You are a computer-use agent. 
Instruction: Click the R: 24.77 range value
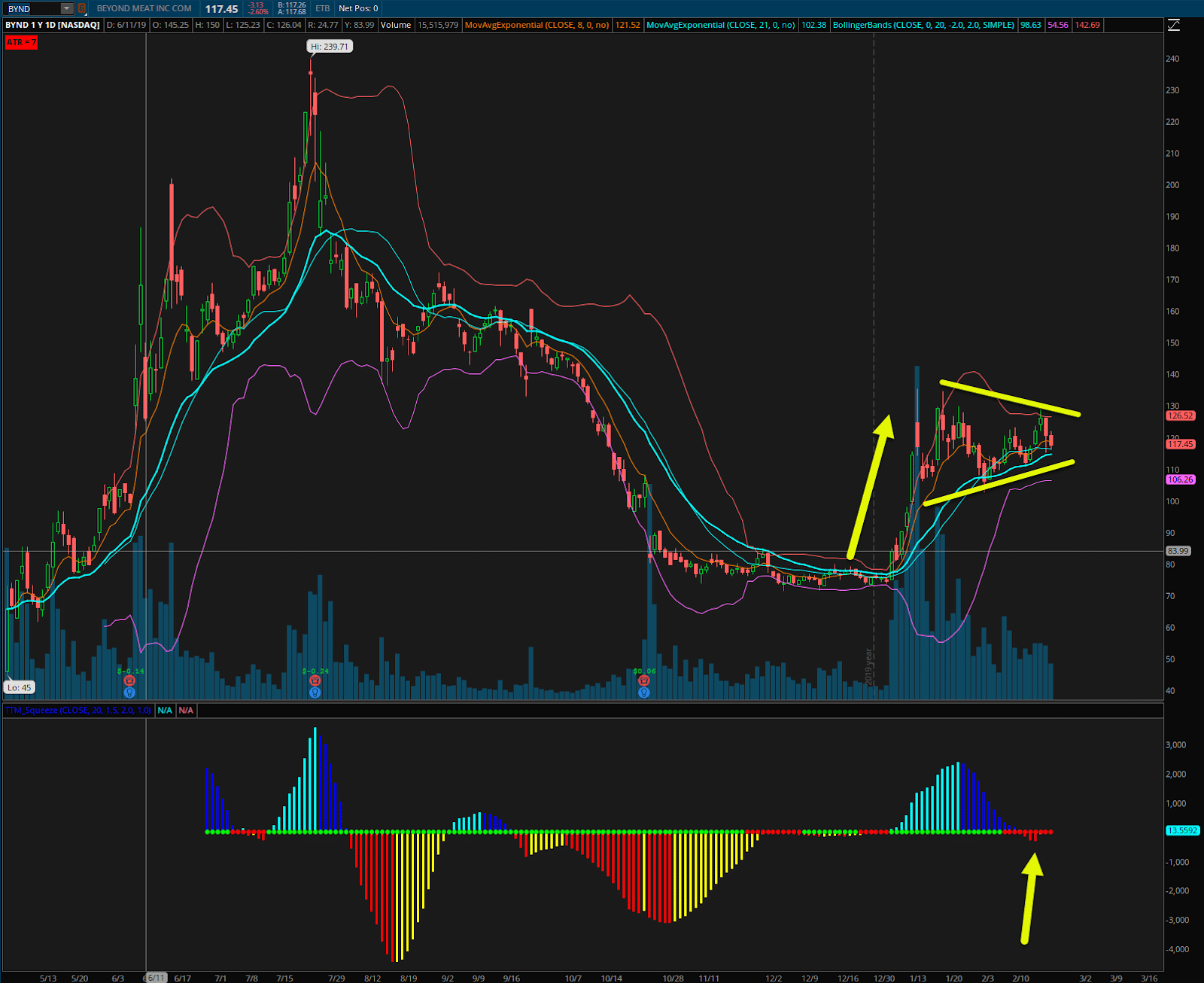pos(323,25)
